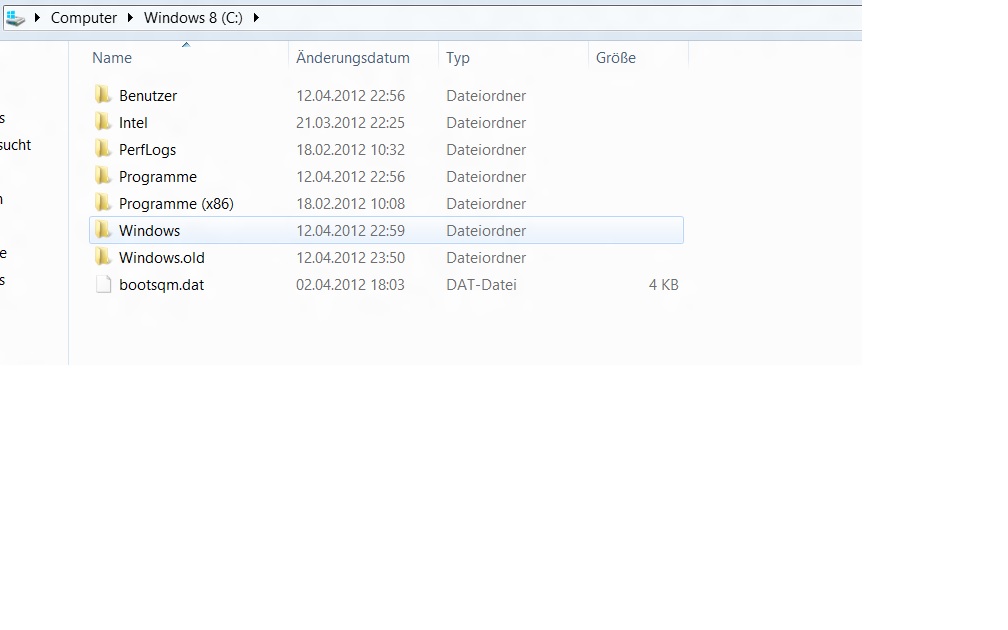Image resolution: width=1008 pixels, height=630 pixels.
Task: Select the bootsqm.dat file name
Action: click(161, 285)
